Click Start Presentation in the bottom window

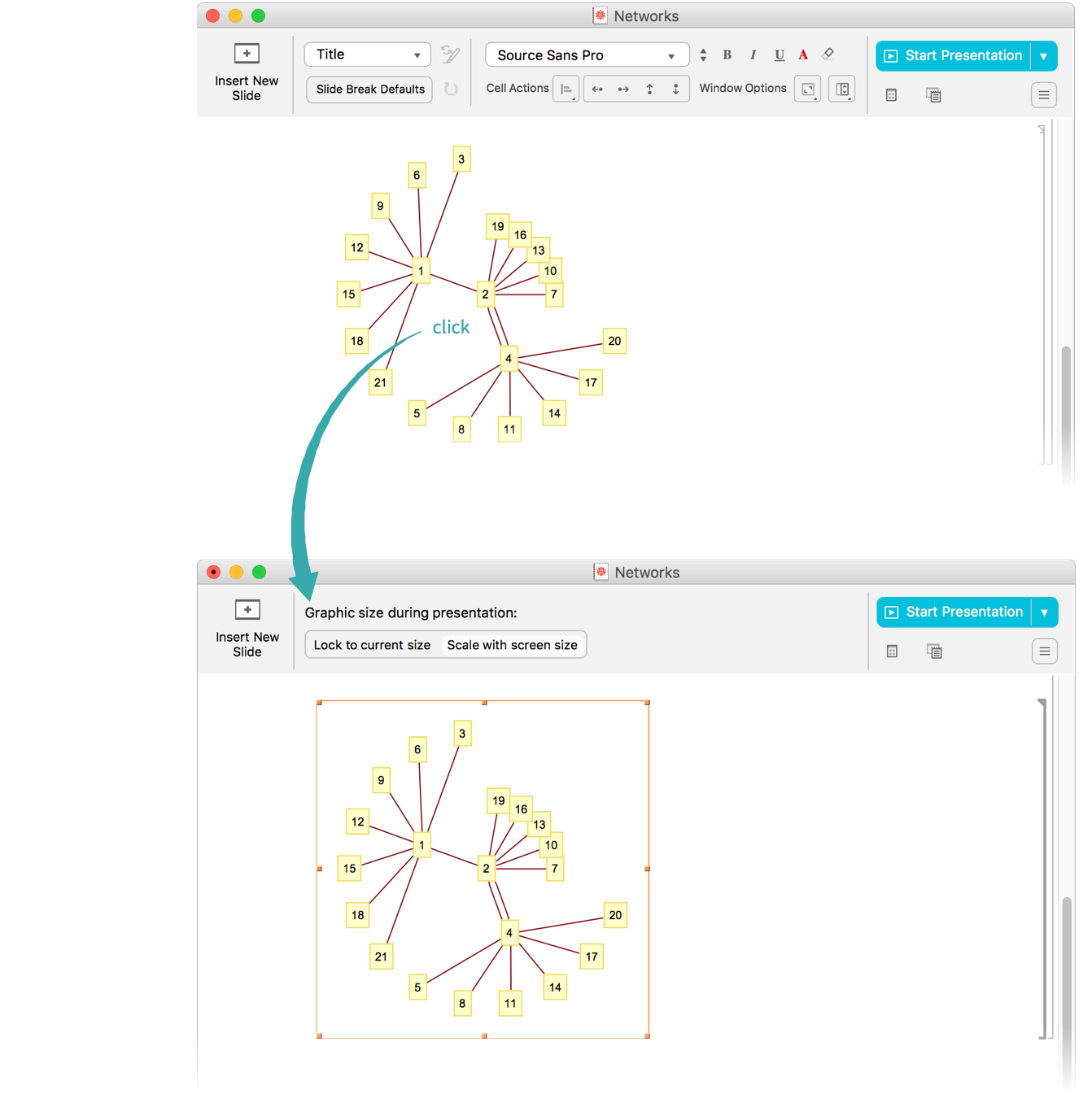(954, 612)
